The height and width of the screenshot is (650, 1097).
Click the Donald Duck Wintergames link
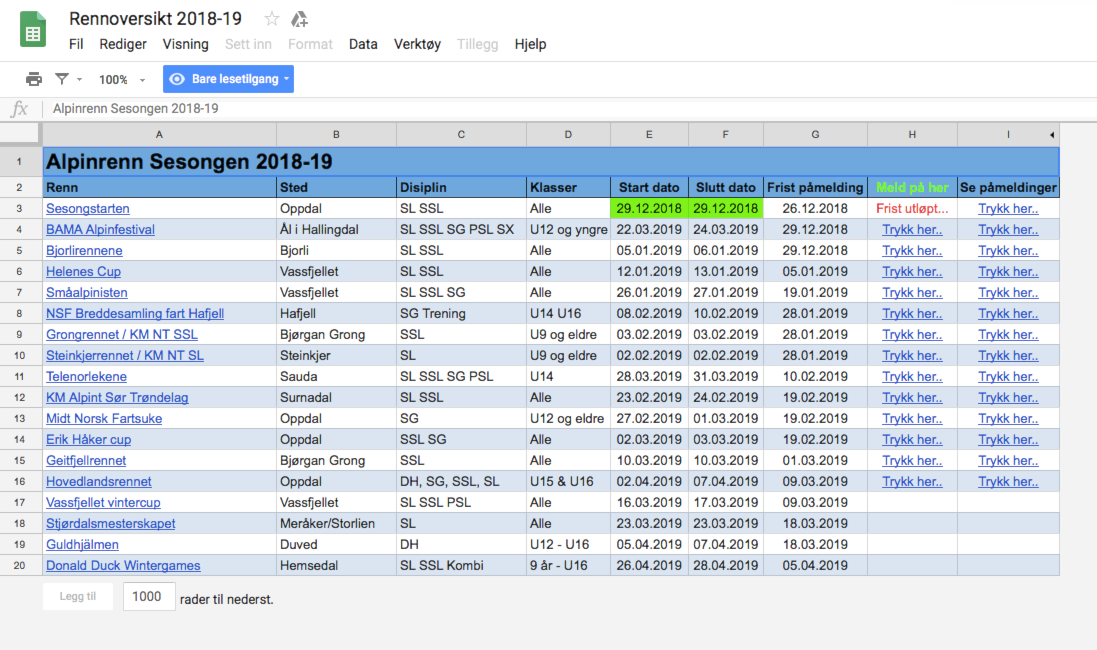tap(123, 566)
